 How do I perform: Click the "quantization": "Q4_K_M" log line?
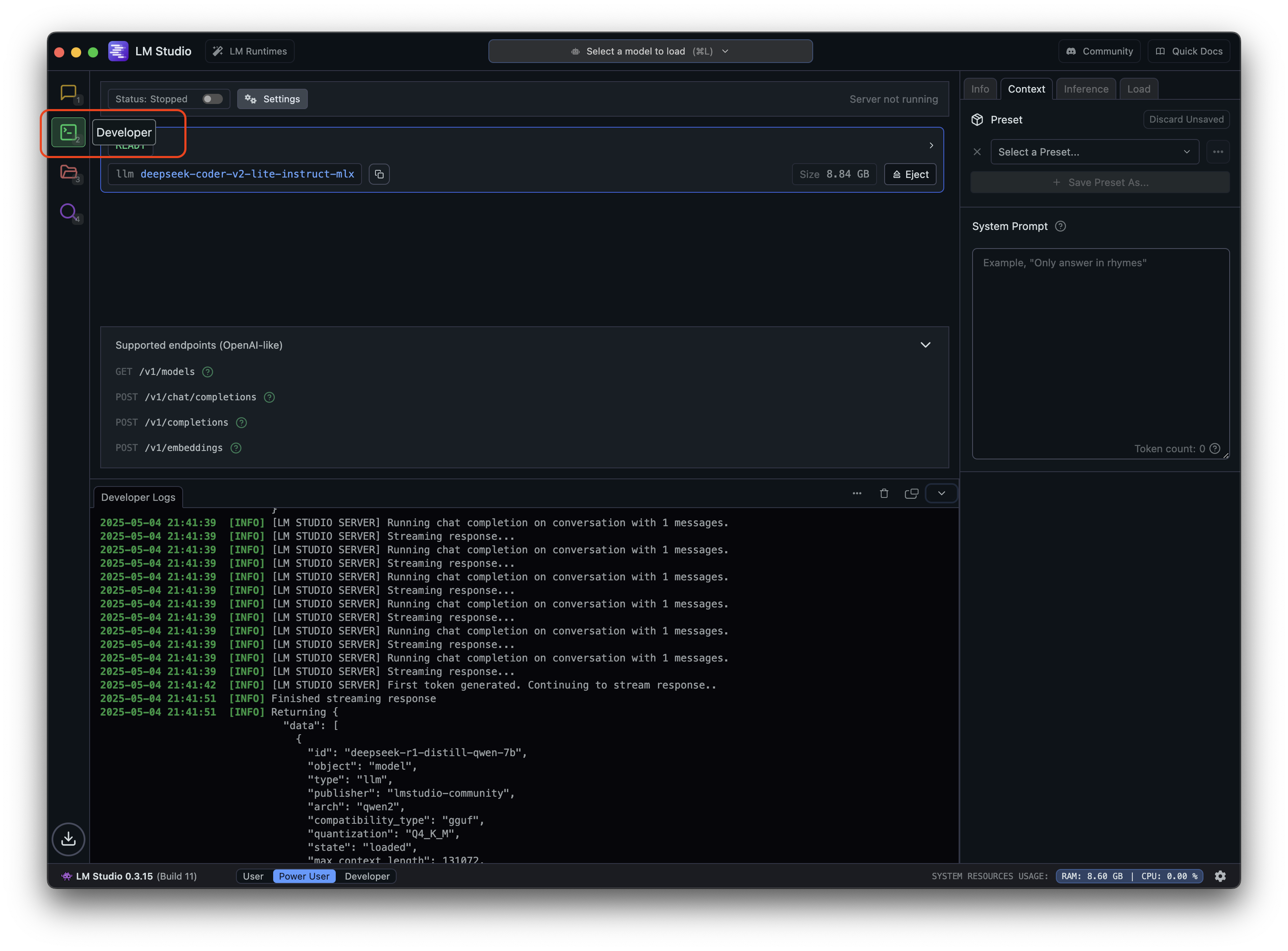tap(384, 833)
